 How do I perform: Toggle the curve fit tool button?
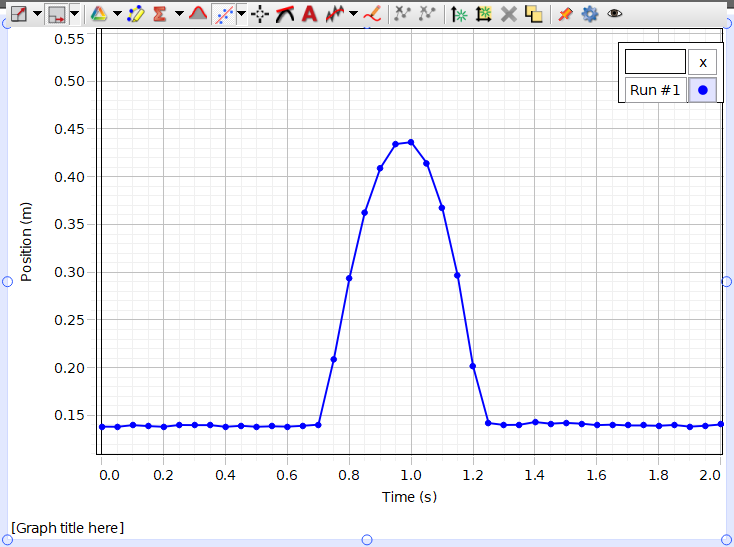pos(224,14)
